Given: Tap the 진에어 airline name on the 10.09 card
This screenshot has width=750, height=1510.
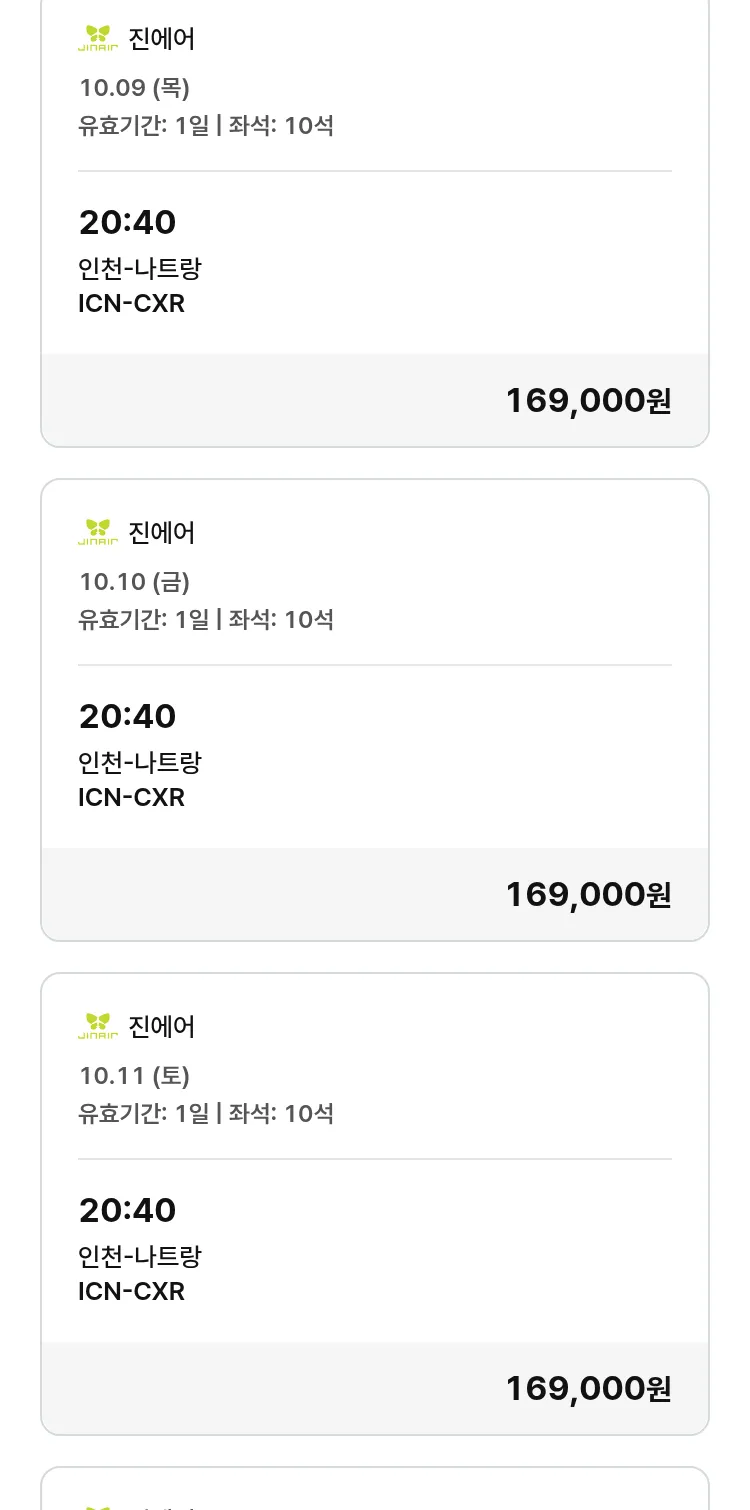Looking at the screenshot, I should 162,39.
